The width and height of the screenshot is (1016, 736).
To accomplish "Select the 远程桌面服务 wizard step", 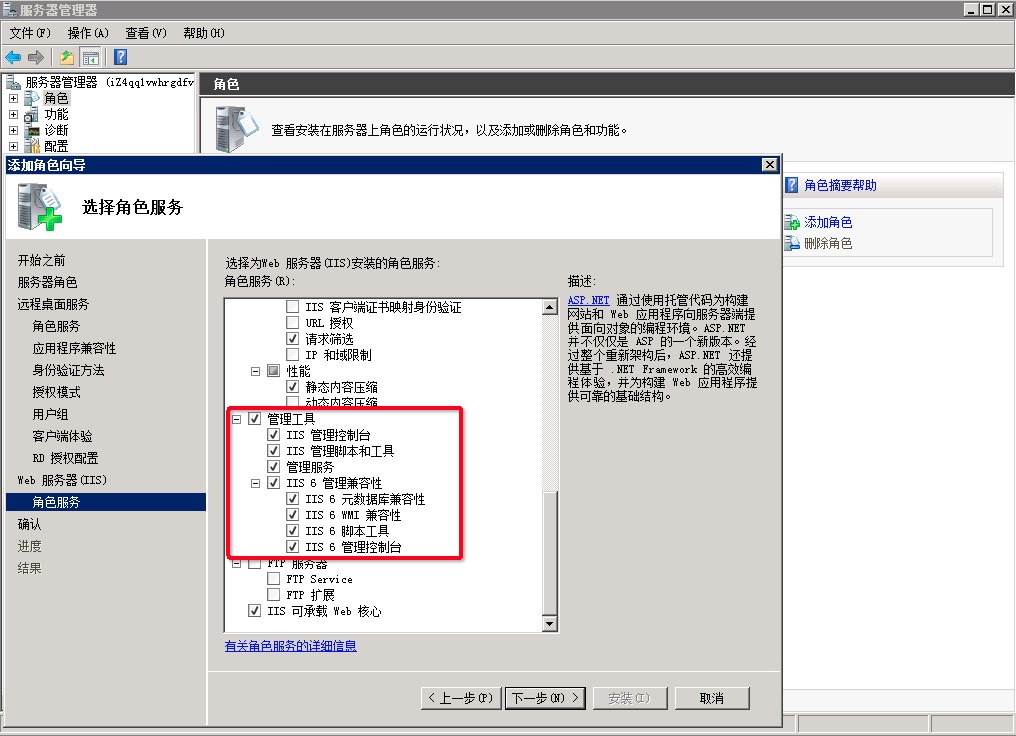I will pos(53,305).
